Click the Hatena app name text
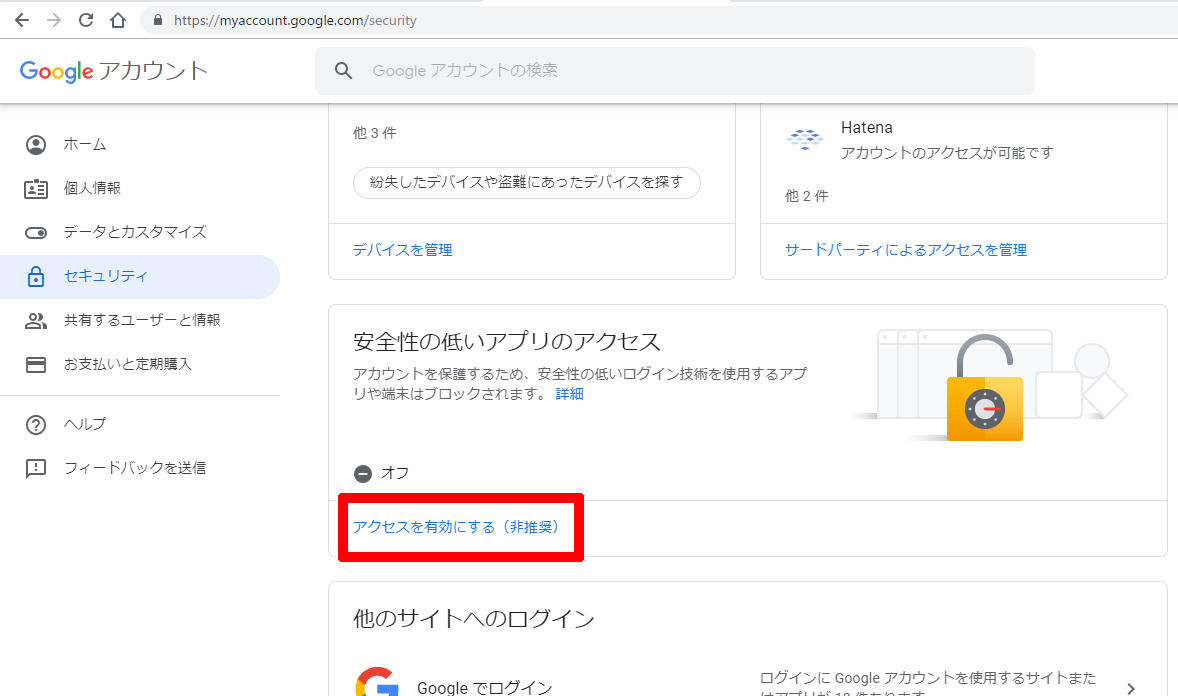1178x696 pixels. point(866,128)
